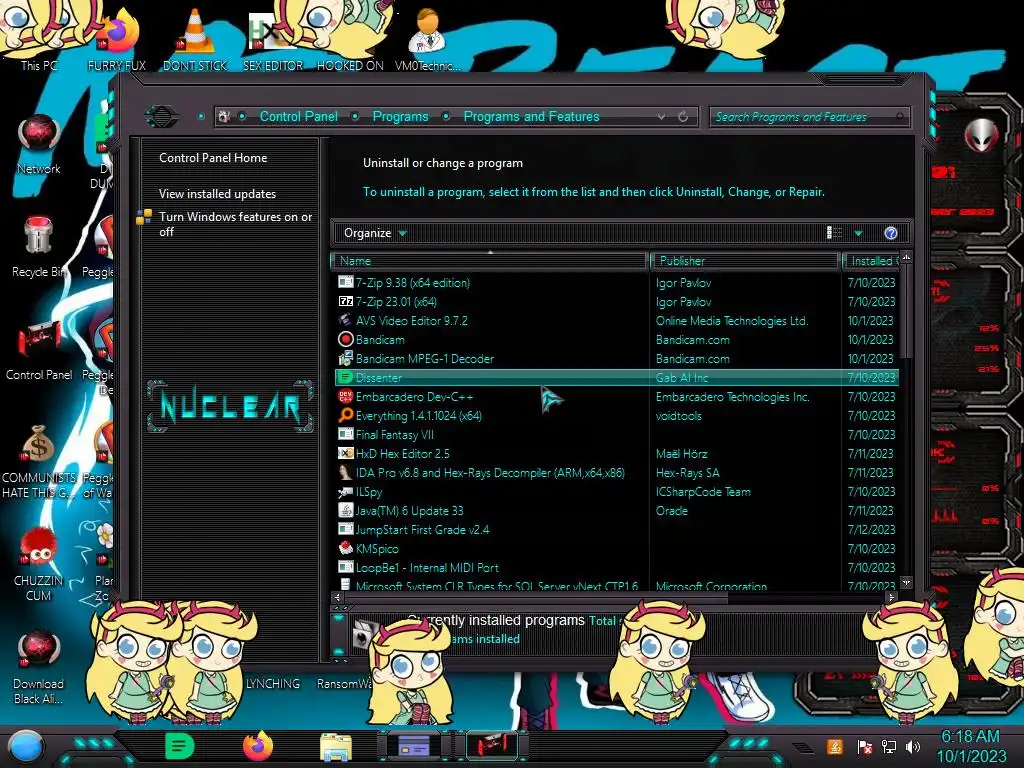Select JumpStart First Grade v2.4 row

[616, 530]
